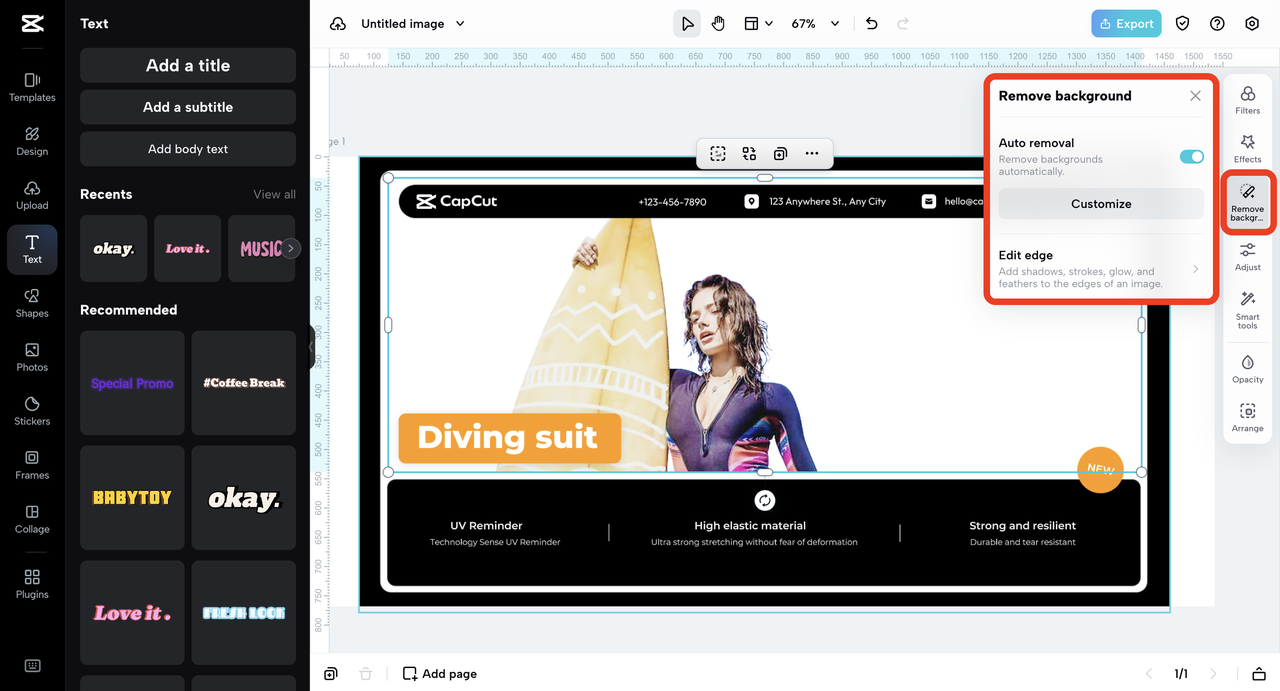Click the keyboard shortcuts icon
Screen dimensions: 1280x691
coord(32,666)
